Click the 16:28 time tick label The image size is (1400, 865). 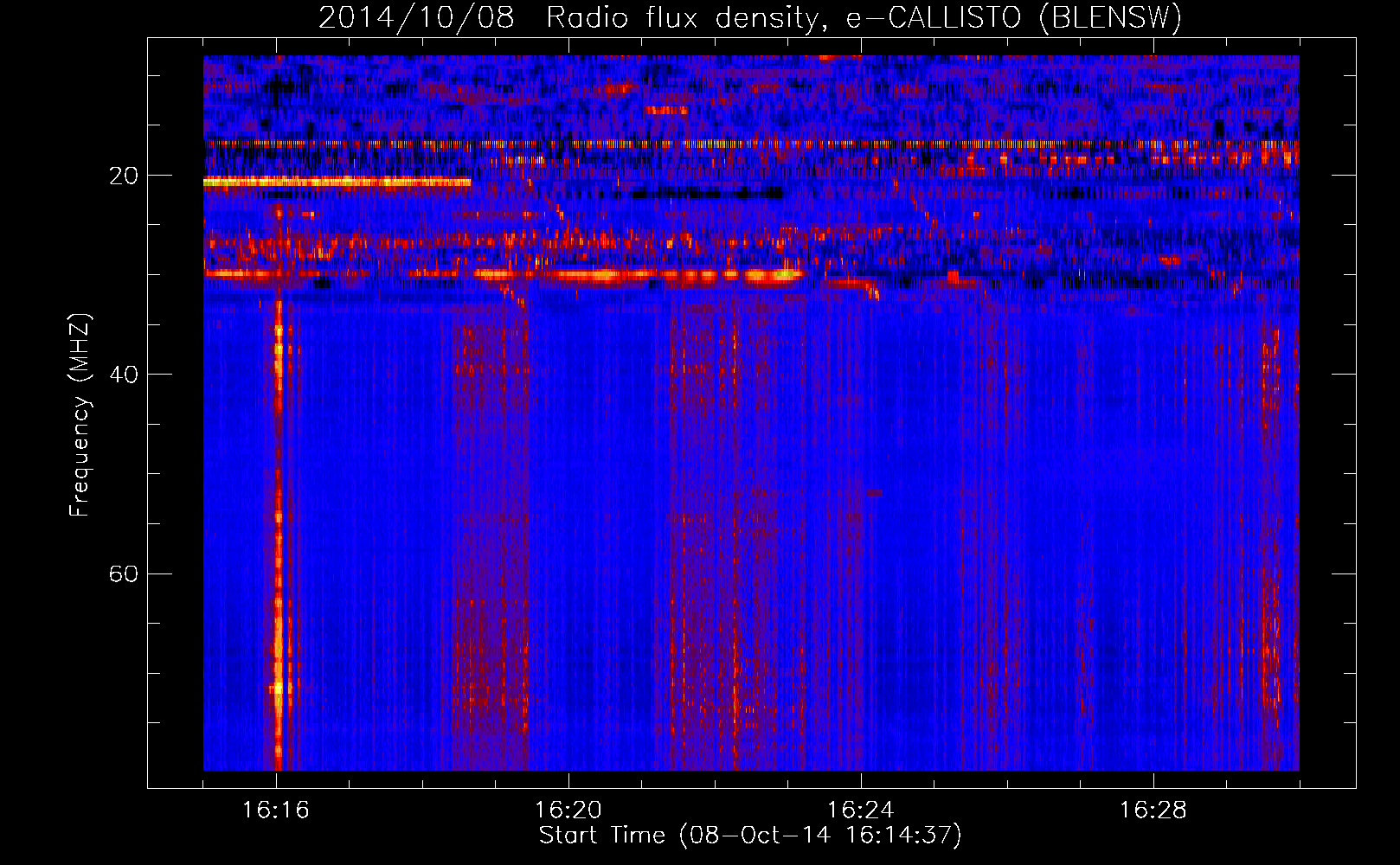pyautogui.click(x=1153, y=811)
